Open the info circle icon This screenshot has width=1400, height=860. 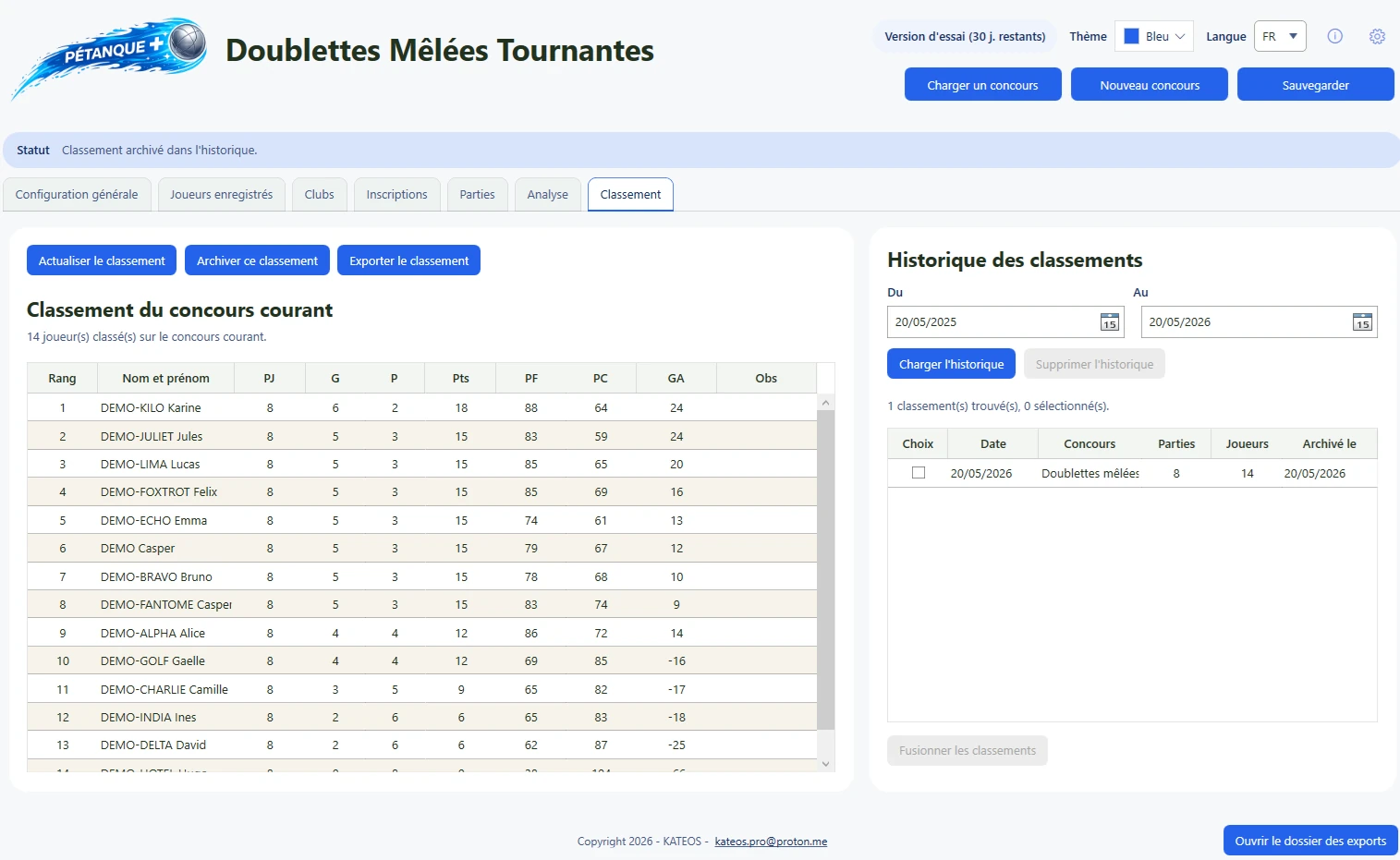point(1334,36)
